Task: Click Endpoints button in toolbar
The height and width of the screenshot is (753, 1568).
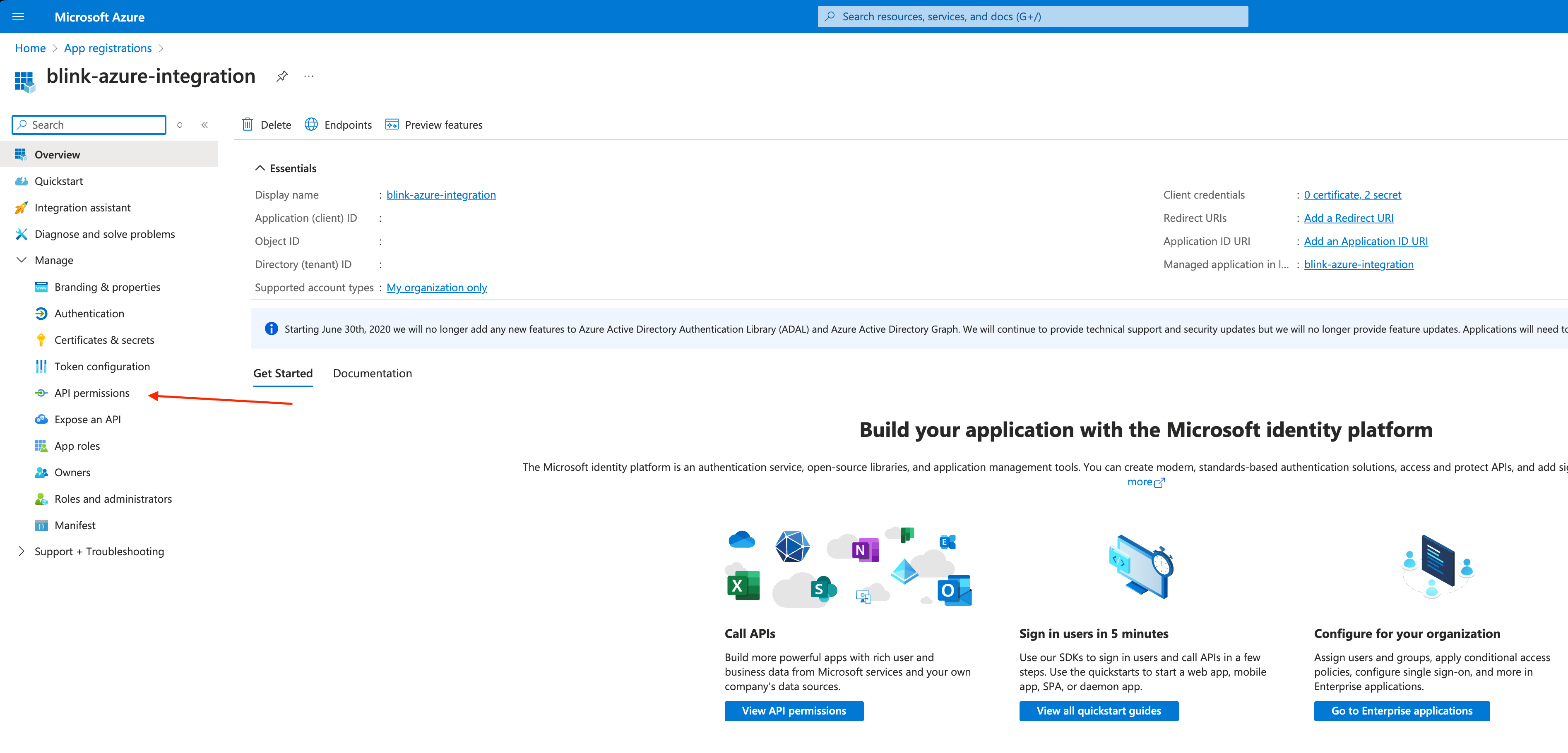Action: pos(339,124)
